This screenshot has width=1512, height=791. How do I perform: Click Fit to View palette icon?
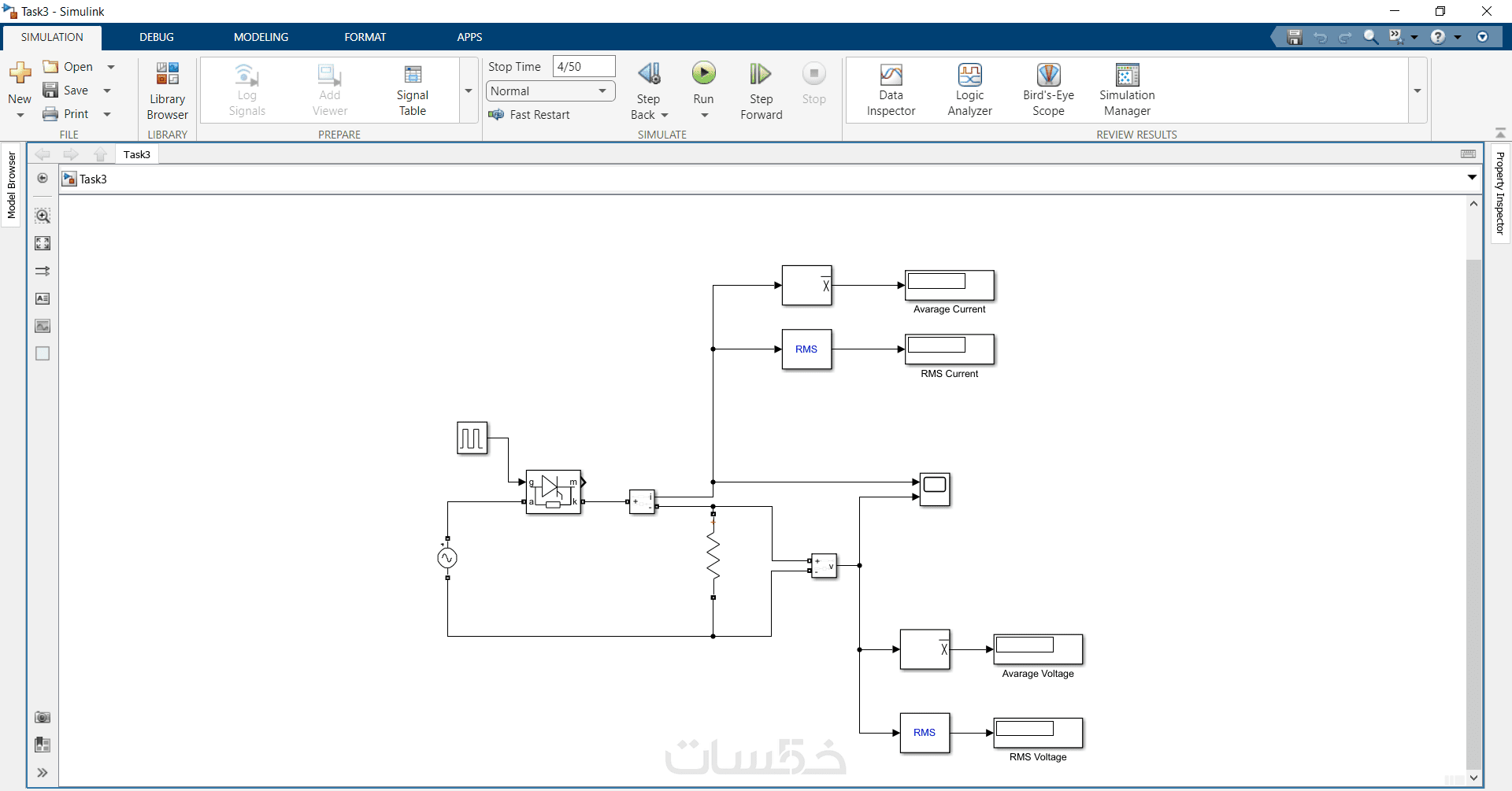pyautogui.click(x=43, y=243)
